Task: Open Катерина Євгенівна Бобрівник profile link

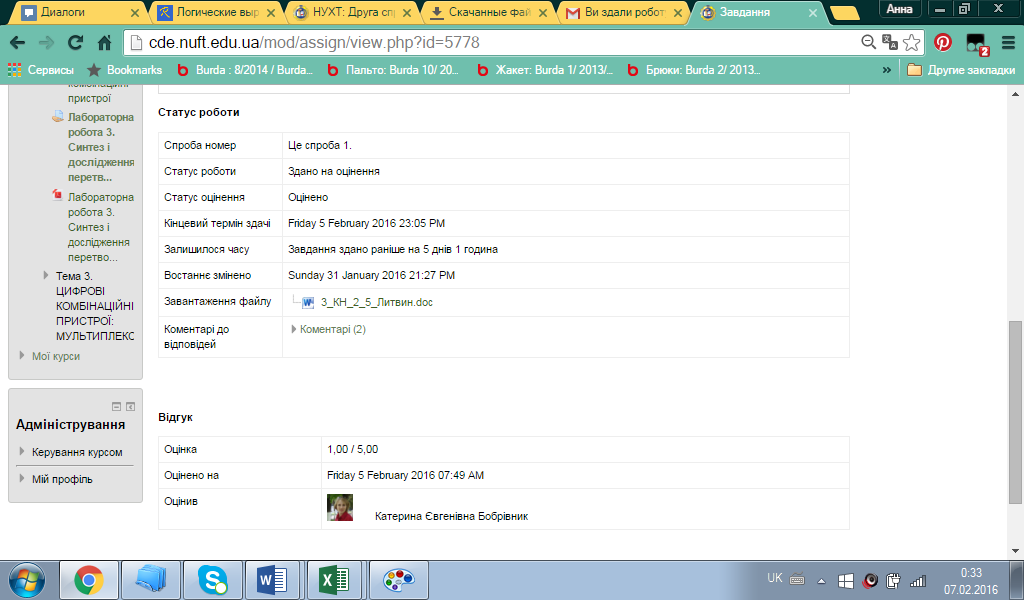Action: pos(451,516)
